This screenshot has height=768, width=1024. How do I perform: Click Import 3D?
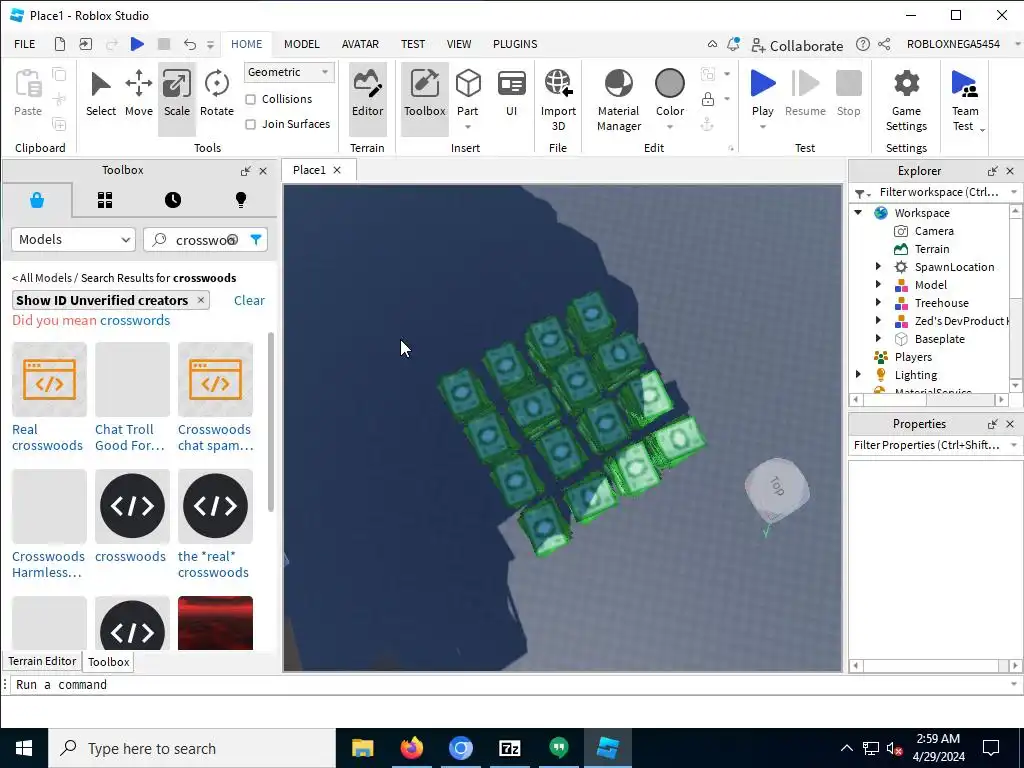click(x=558, y=99)
